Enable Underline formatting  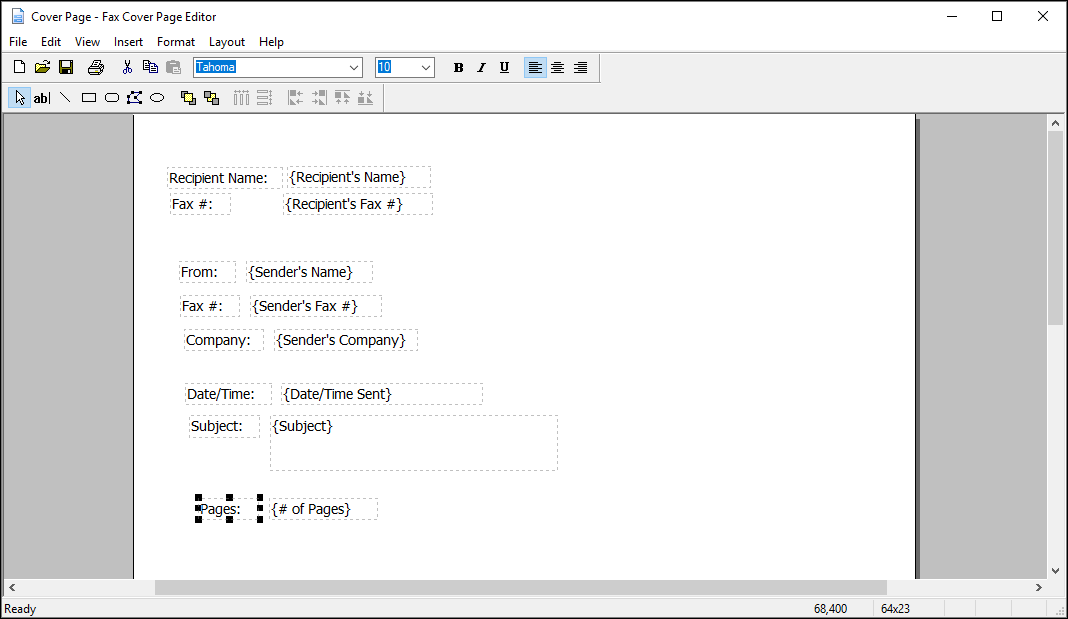504,68
